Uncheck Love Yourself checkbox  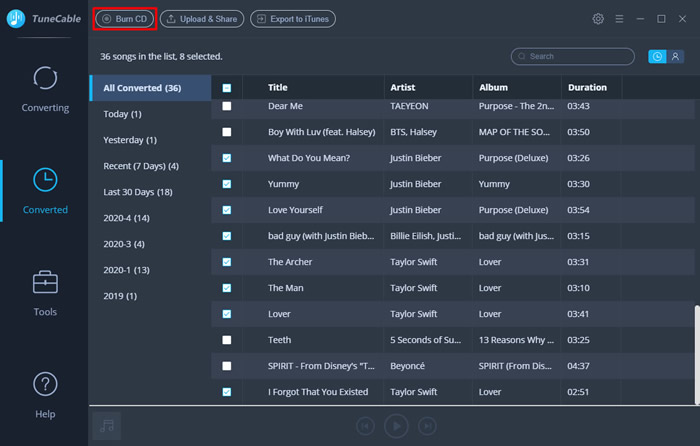(227, 210)
